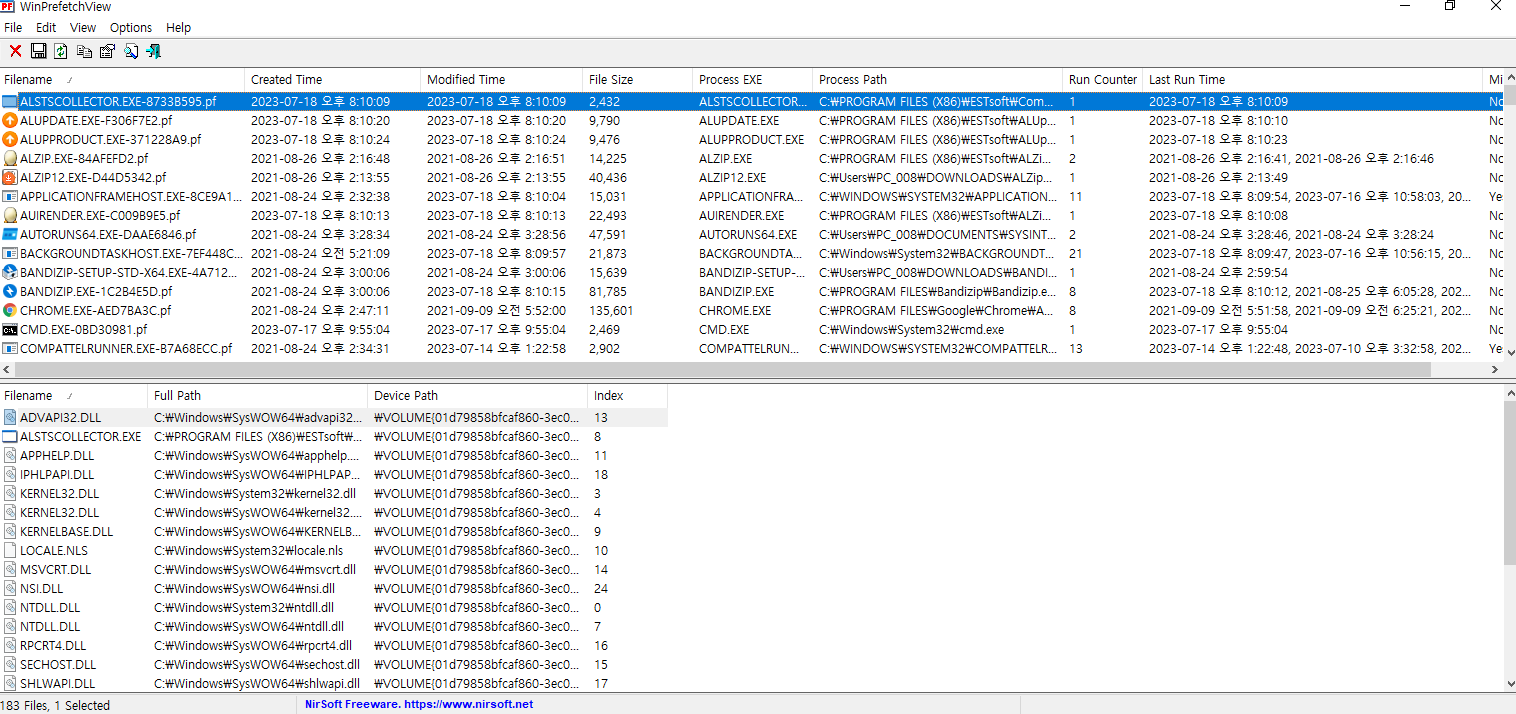Click the upper pane horizontal scrollbar right arrow
The width and height of the screenshot is (1516, 714).
1494,369
